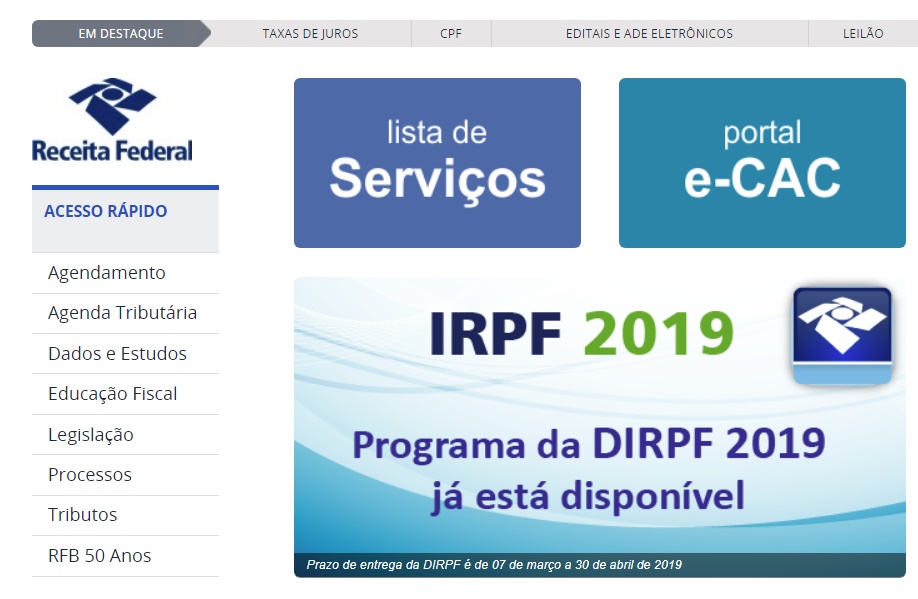
Task: Open the Agendamento link
Action: click(x=107, y=273)
